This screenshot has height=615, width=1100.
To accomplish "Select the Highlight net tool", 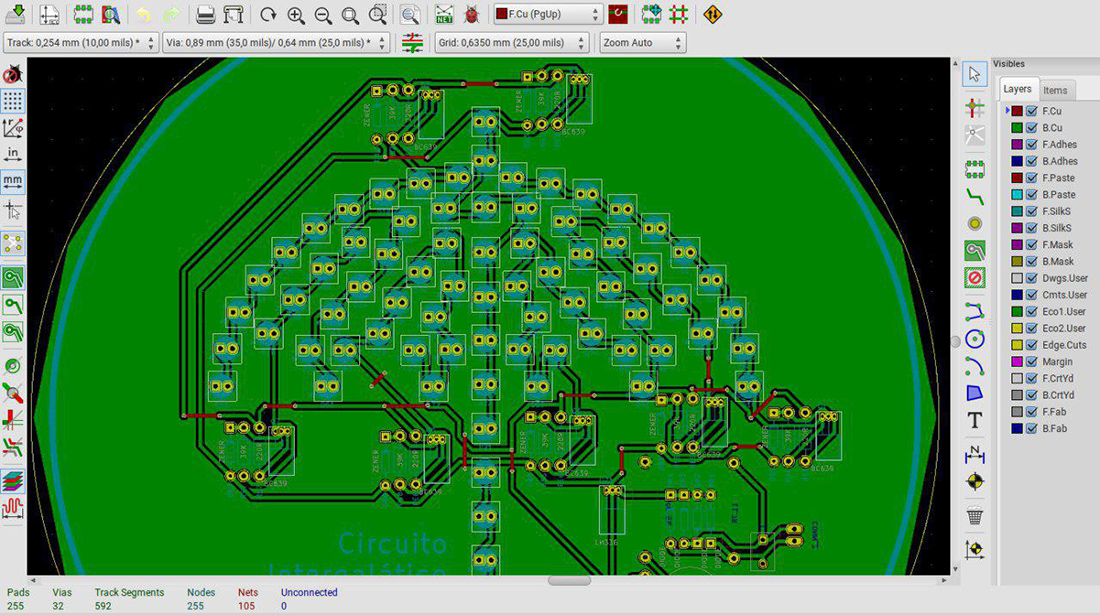I will tap(974, 108).
